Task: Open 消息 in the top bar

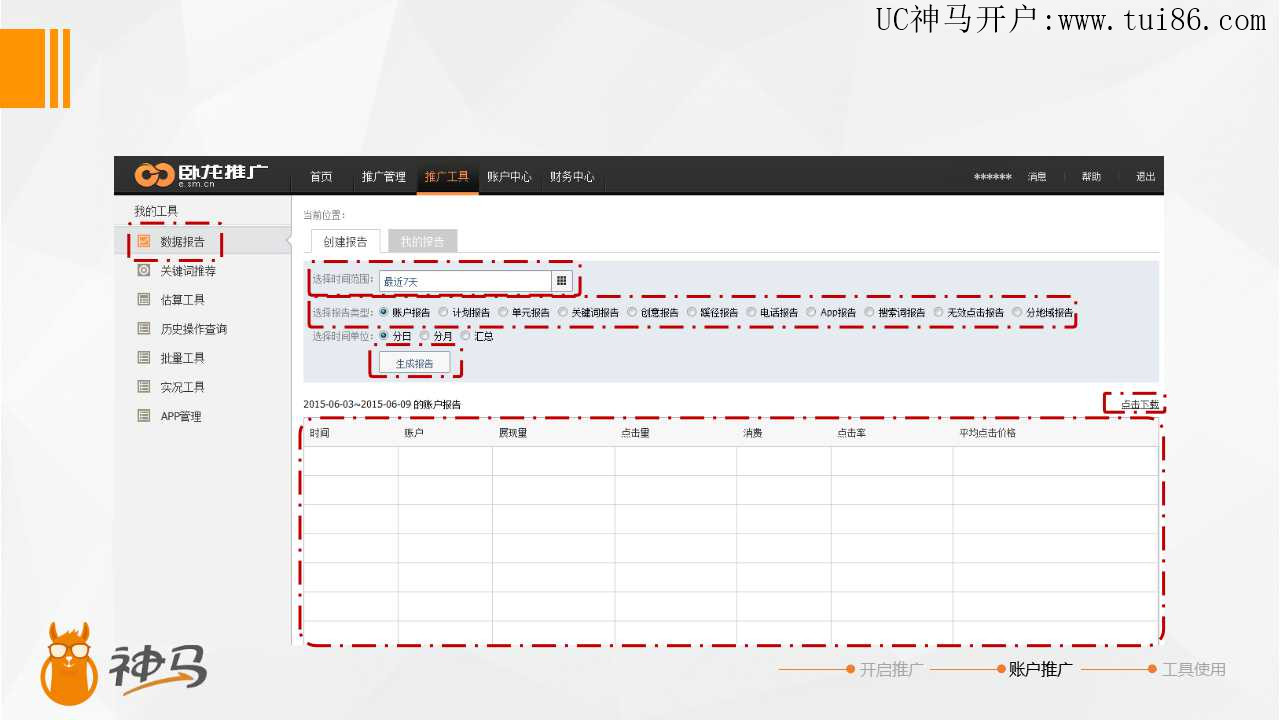Action: click(x=1037, y=177)
